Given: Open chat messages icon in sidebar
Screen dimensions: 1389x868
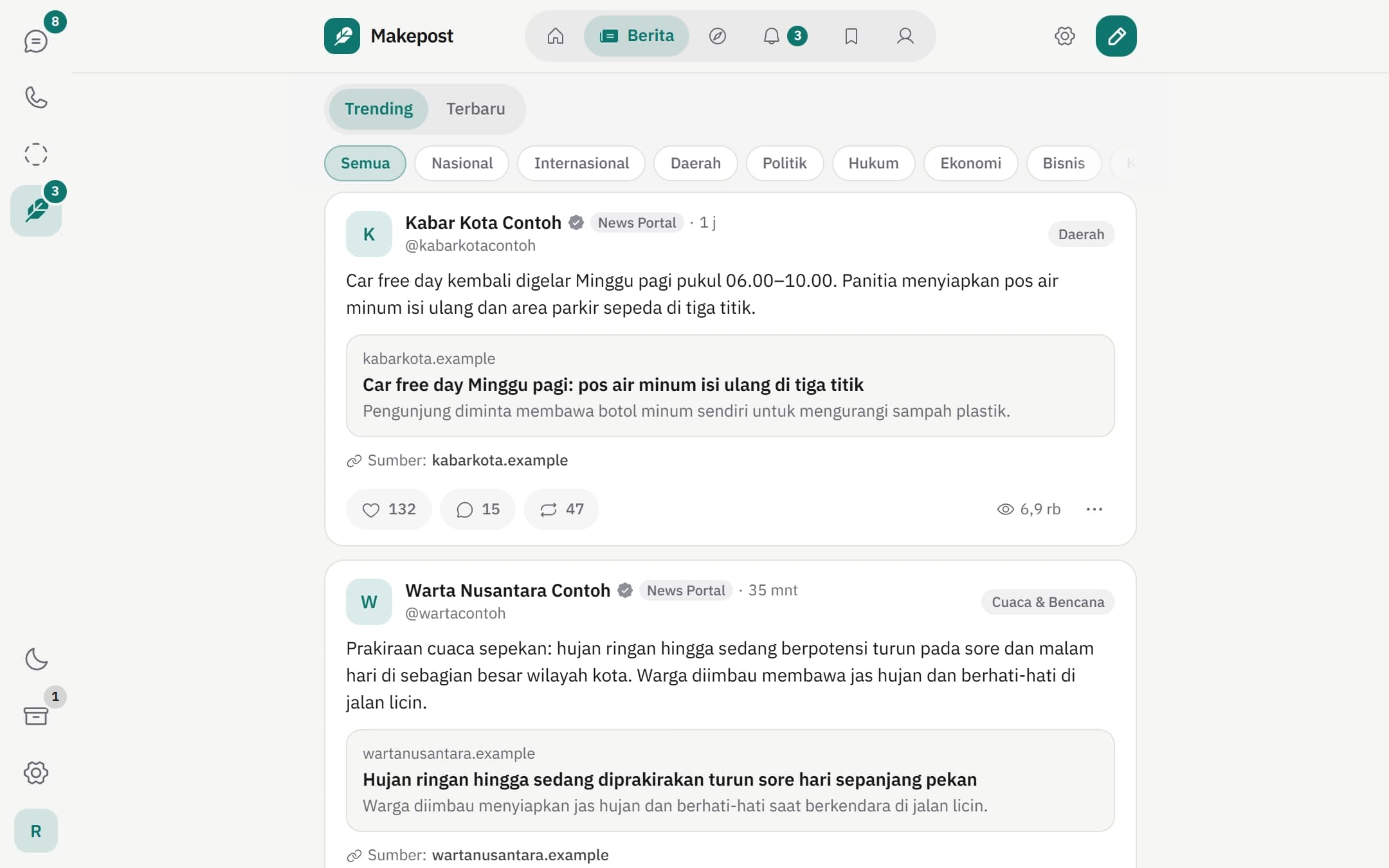Looking at the screenshot, I should click(36, 41).
